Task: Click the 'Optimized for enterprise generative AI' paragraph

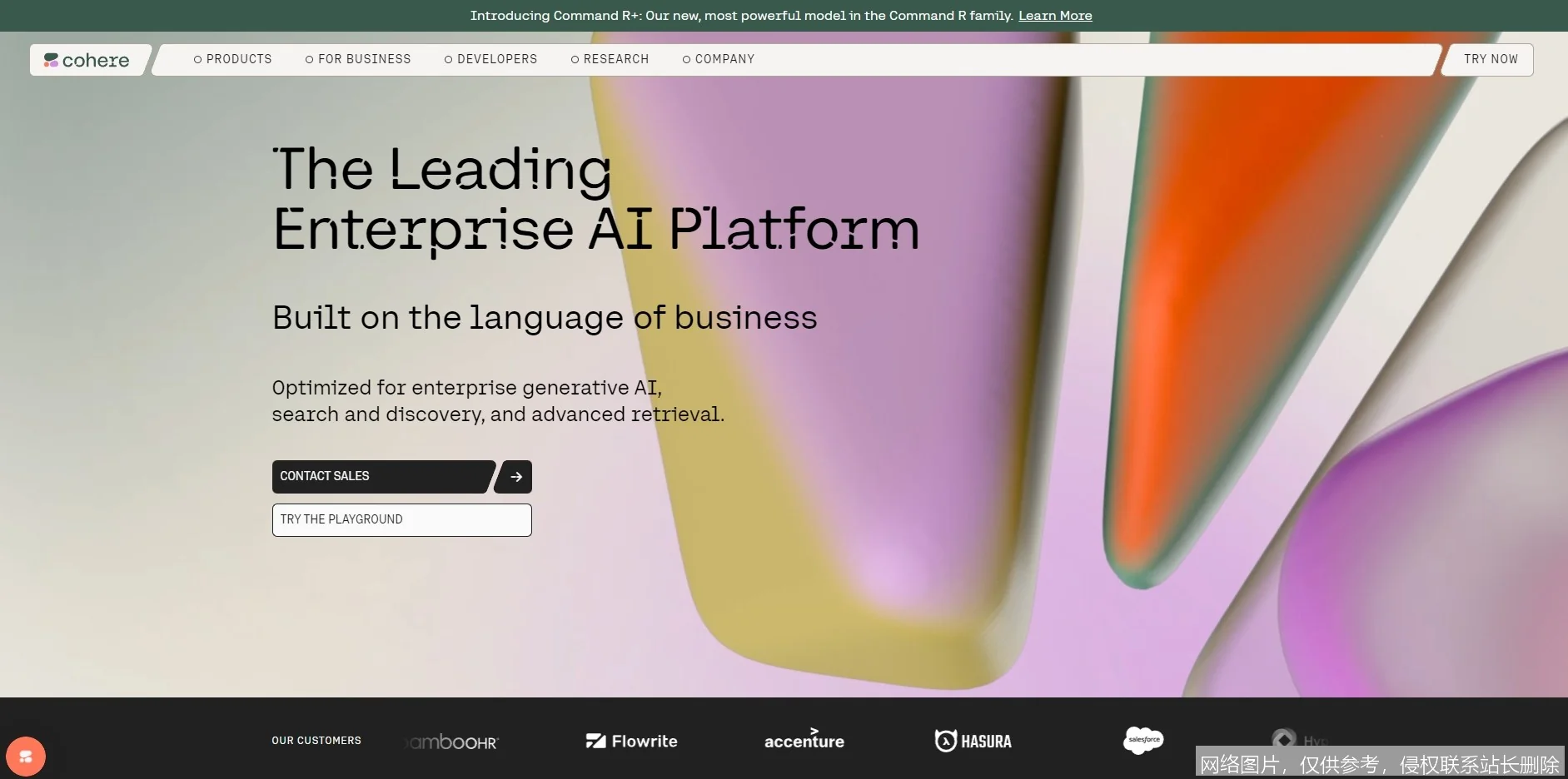Action: (x=498, y=401)
